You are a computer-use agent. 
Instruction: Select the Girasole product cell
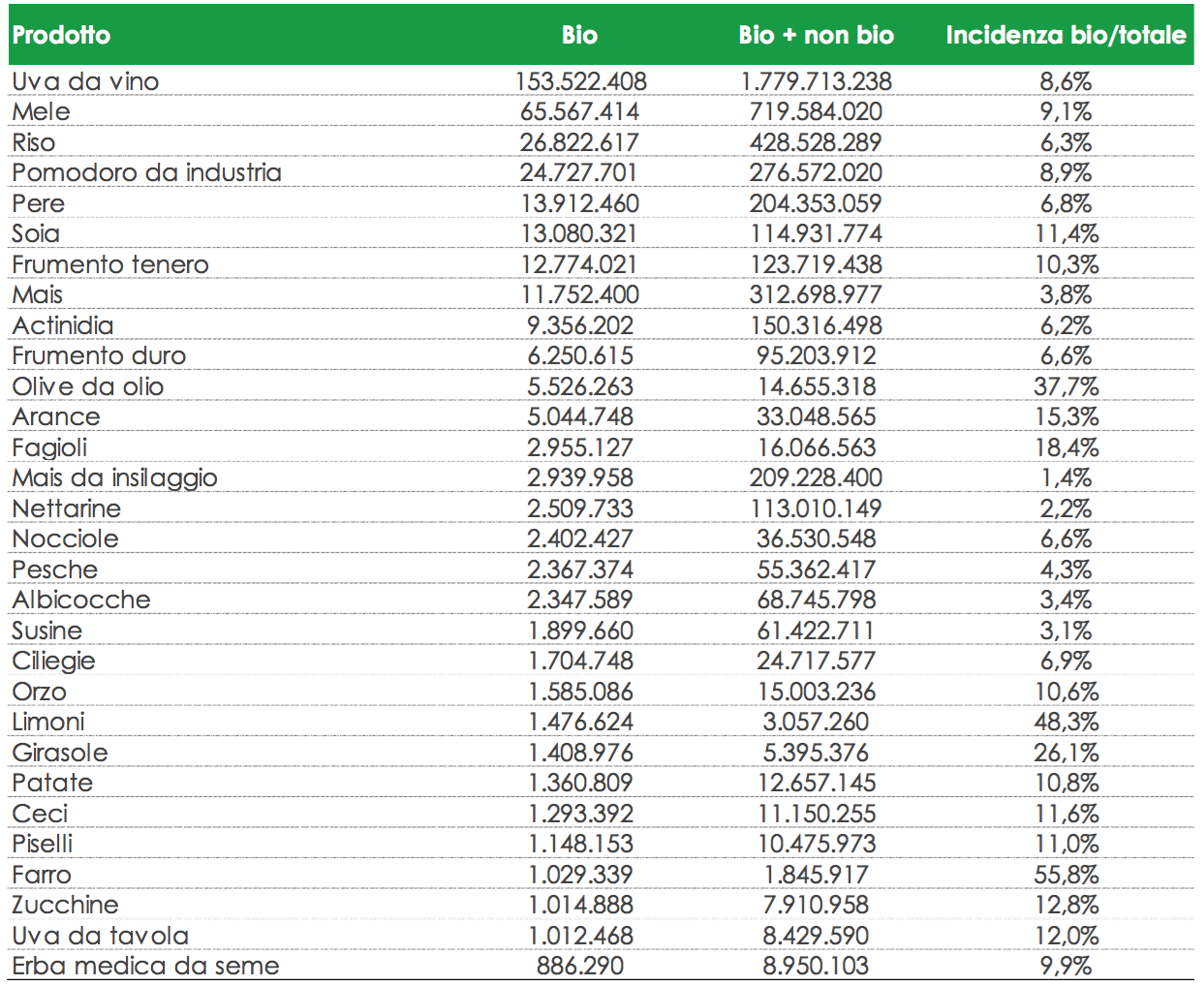tap(60, 753)
